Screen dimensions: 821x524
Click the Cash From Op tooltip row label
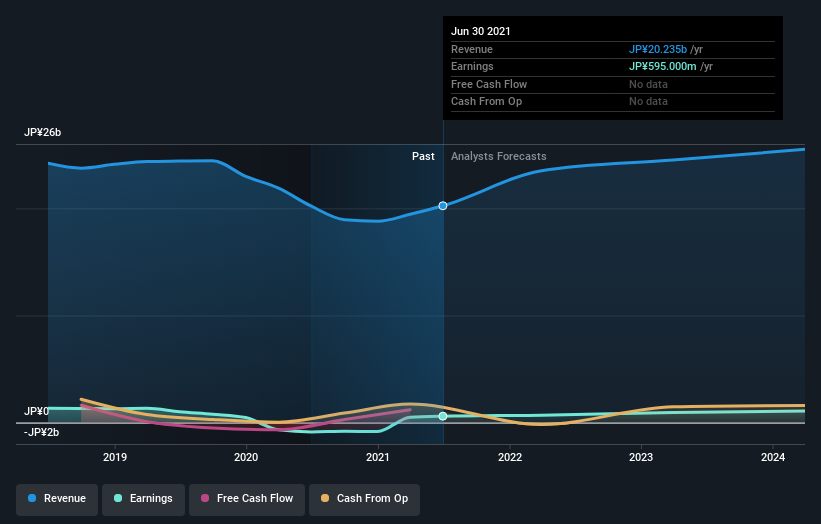[x=486, y=102]
